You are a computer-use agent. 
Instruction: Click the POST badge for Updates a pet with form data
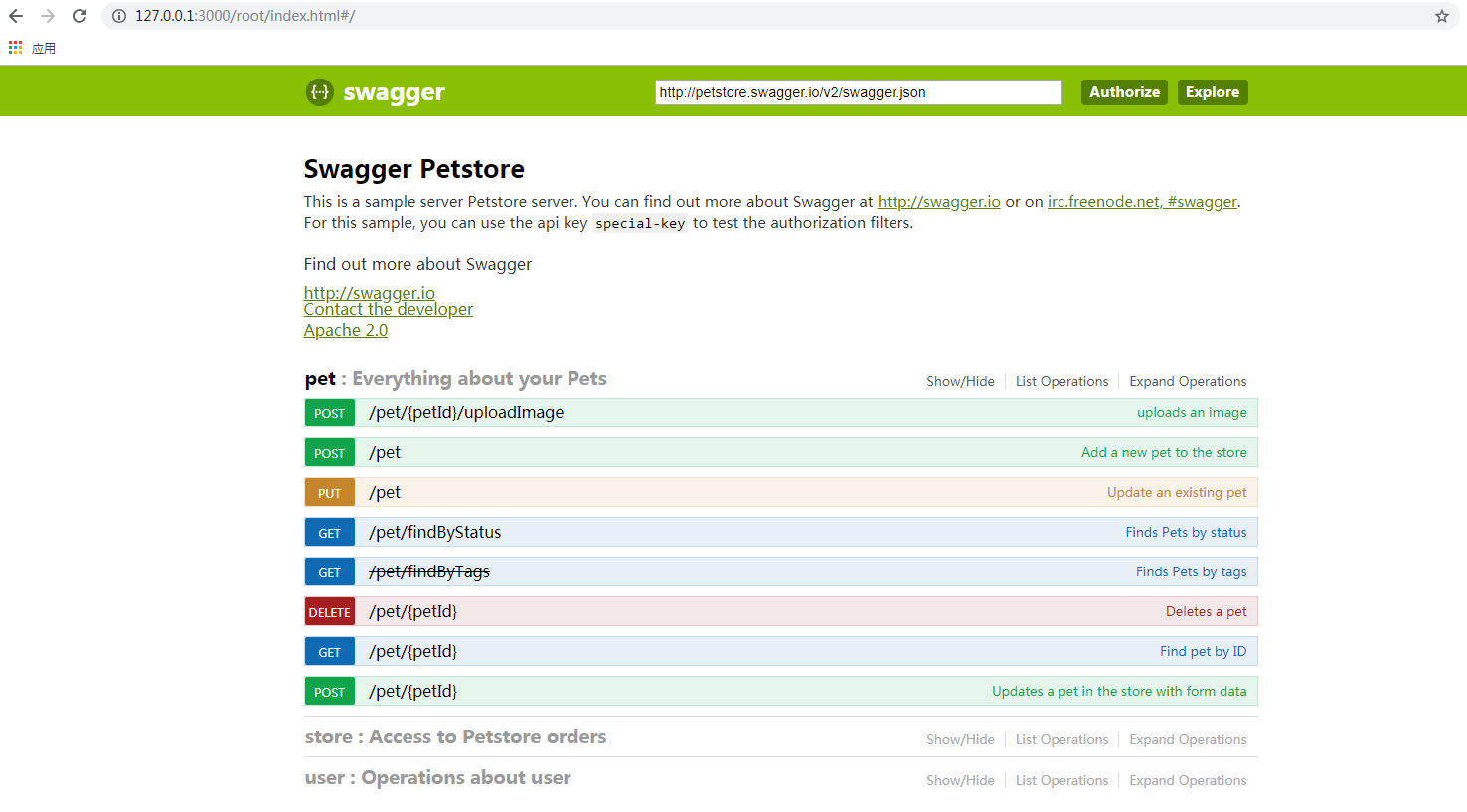330,692
